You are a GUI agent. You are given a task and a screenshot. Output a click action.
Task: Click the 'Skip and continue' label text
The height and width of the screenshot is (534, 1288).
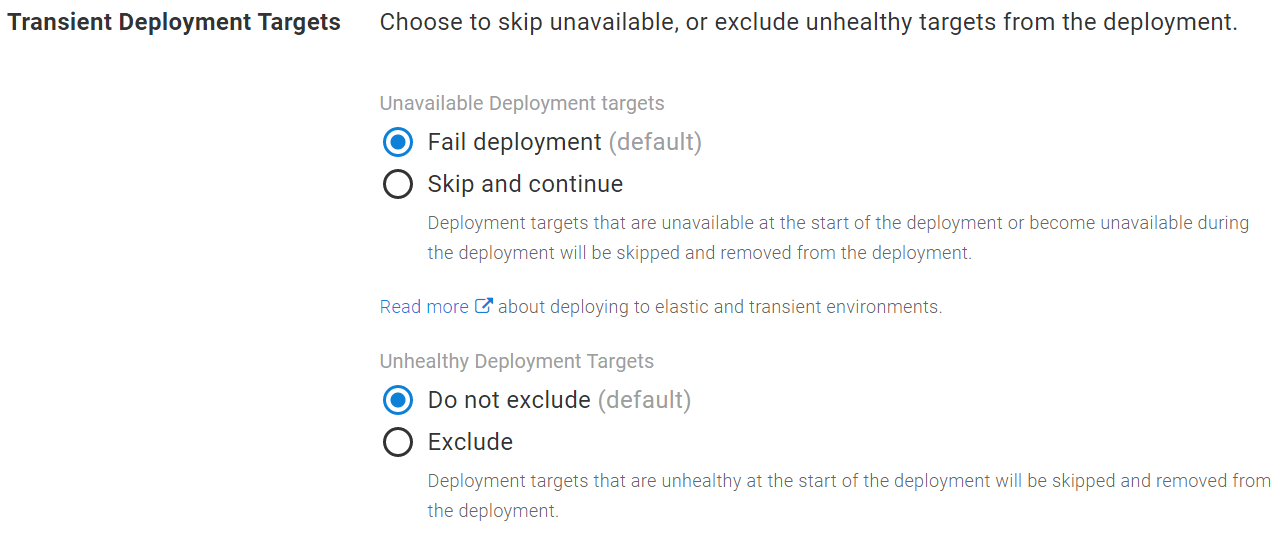(x=525, y=184)
